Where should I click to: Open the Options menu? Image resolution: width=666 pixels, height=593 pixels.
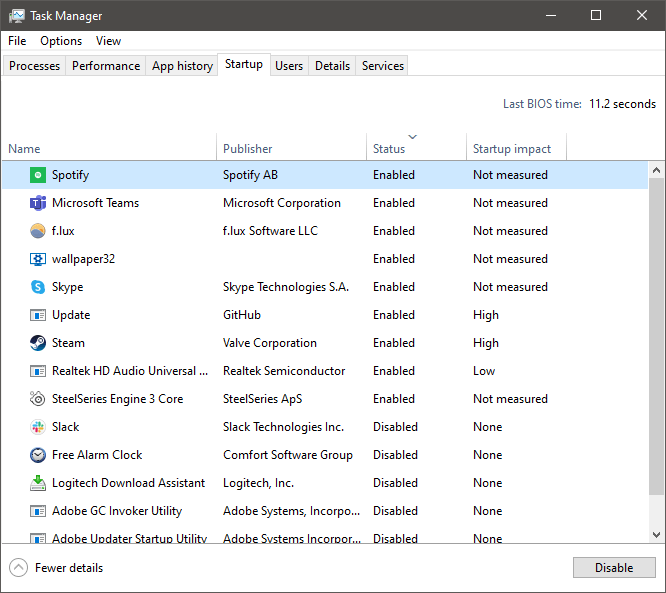point(61,41)
